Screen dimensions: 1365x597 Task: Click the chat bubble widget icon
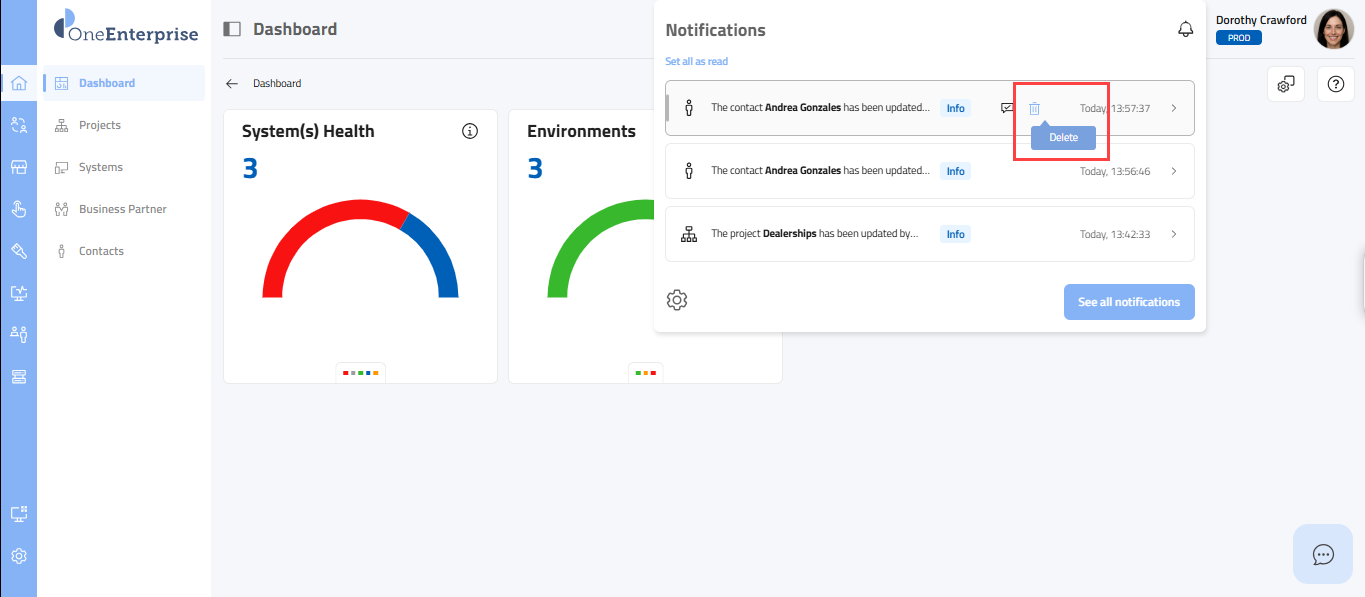1323,554
